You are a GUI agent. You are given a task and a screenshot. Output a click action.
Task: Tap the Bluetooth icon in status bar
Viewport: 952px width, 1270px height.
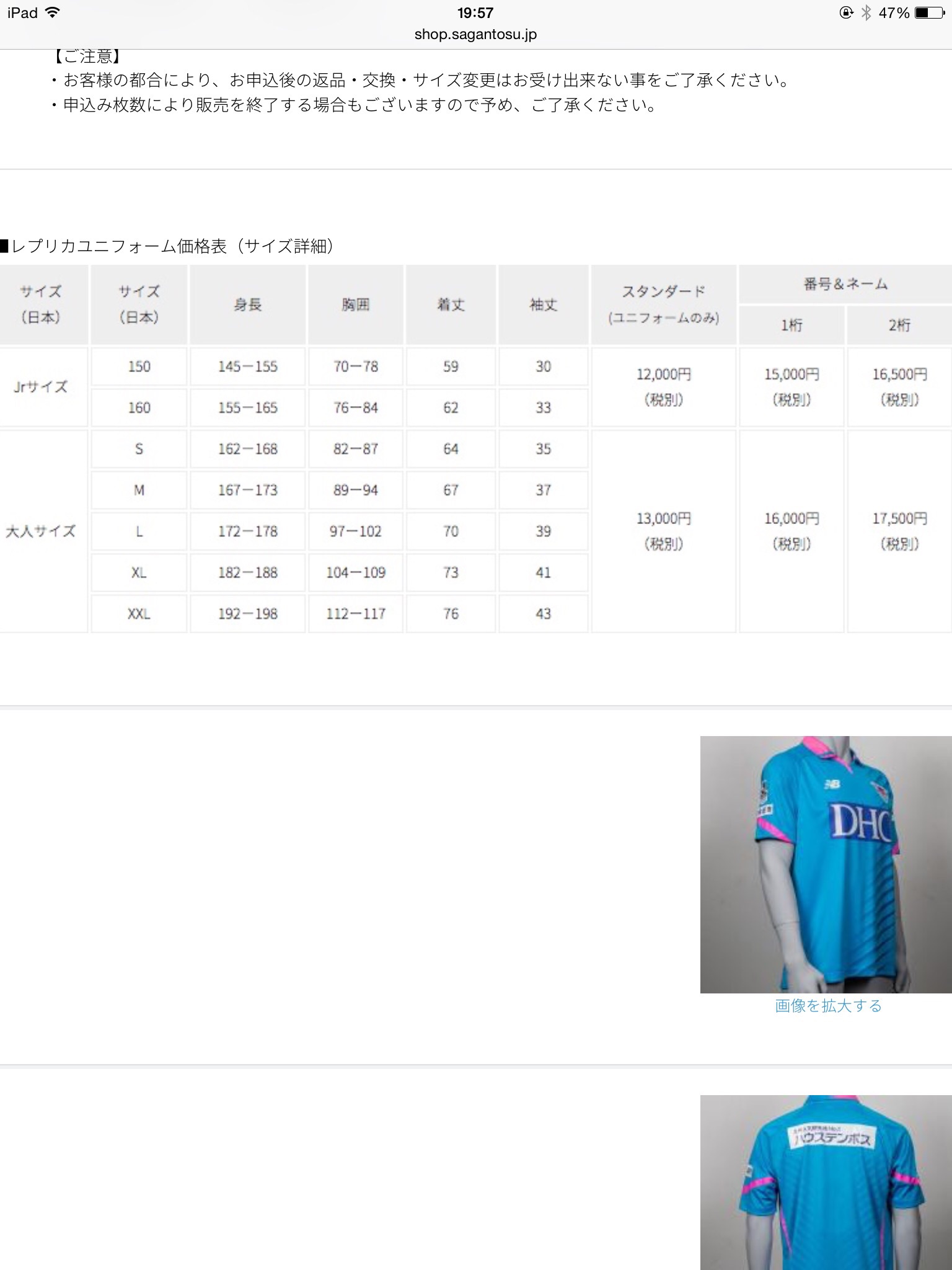click(x=866, y=13)
